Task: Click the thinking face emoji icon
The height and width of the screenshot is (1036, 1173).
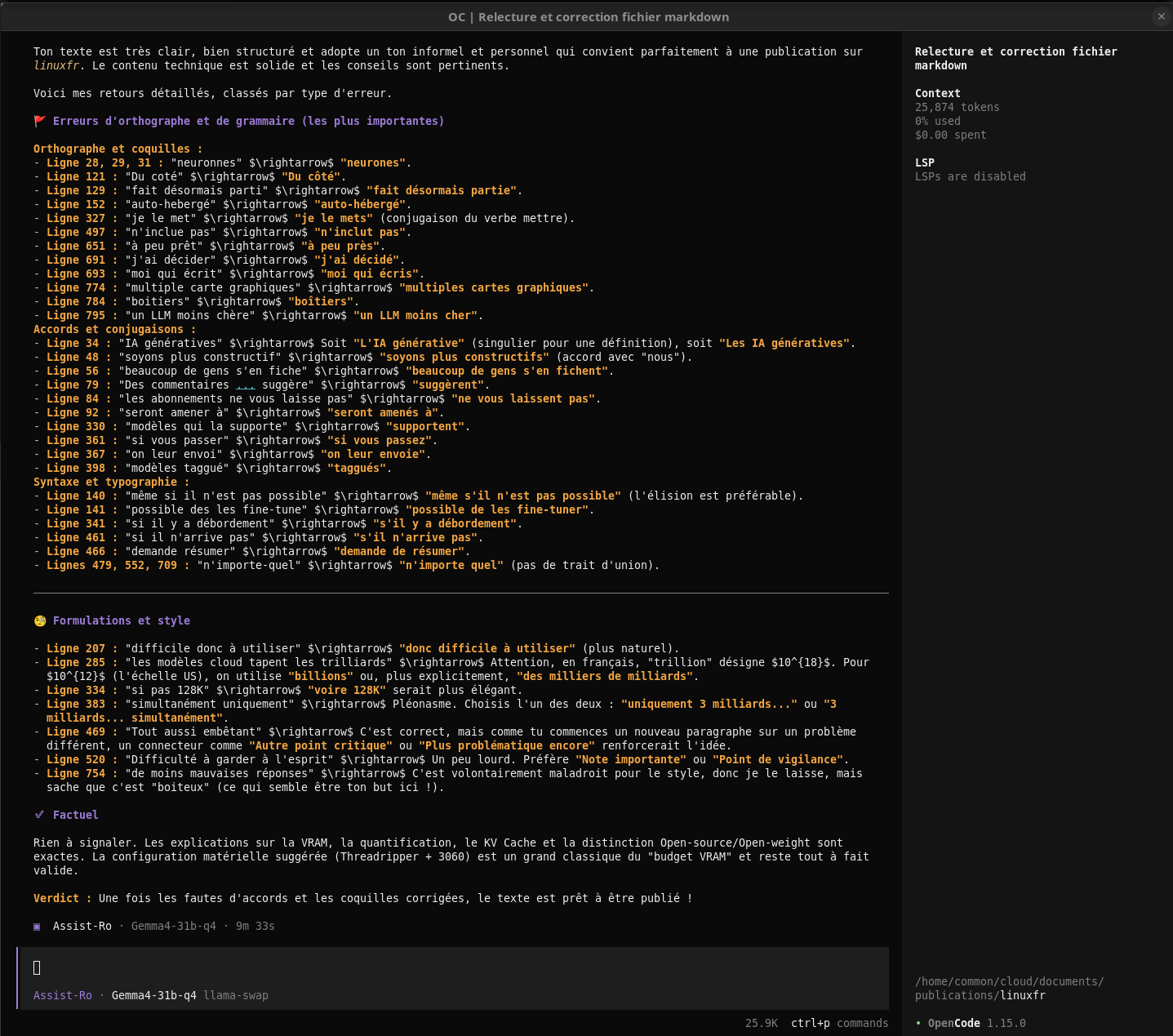Action: tap(40, 620)
